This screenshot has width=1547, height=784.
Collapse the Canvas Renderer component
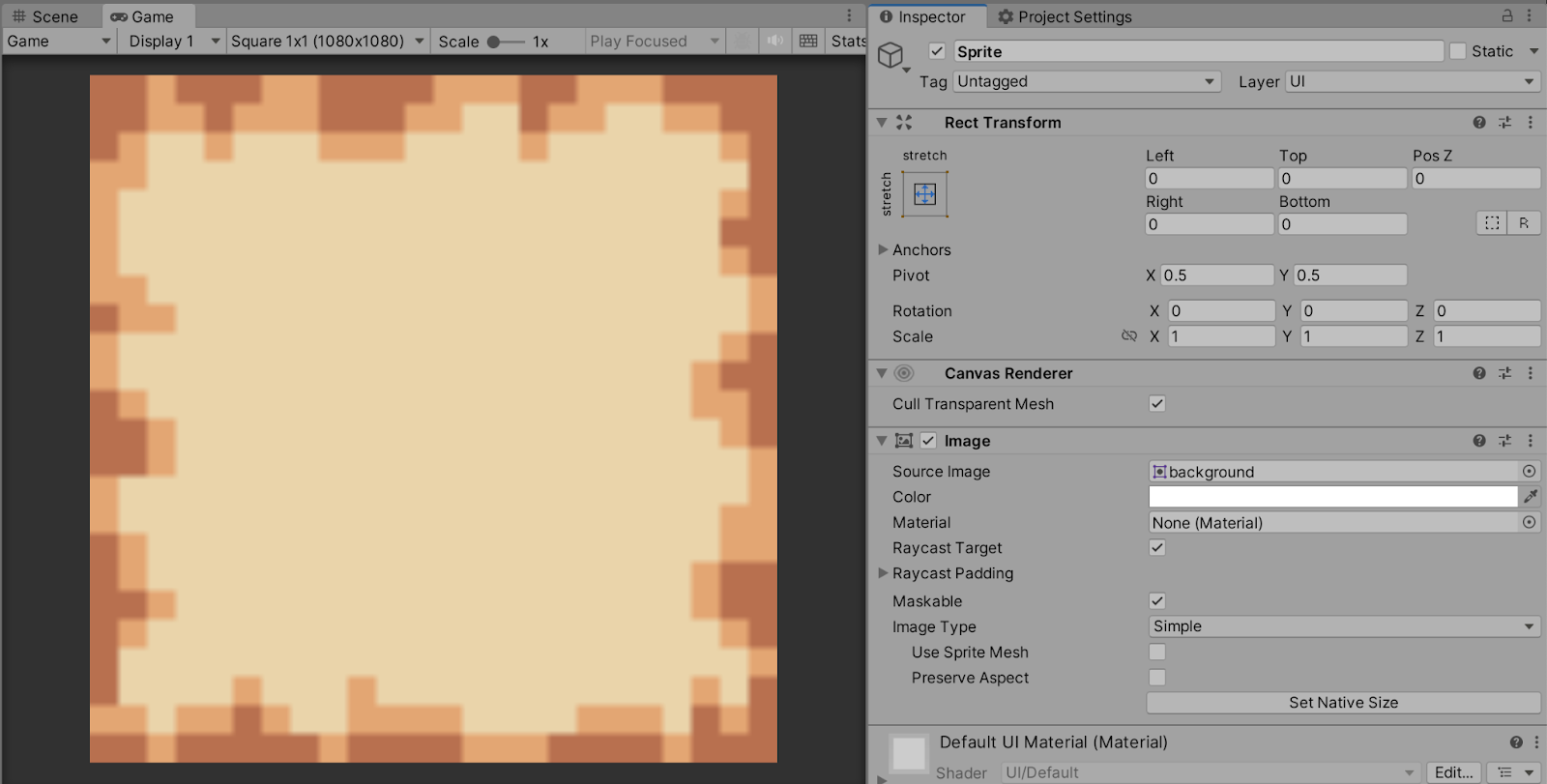[882, 373]
